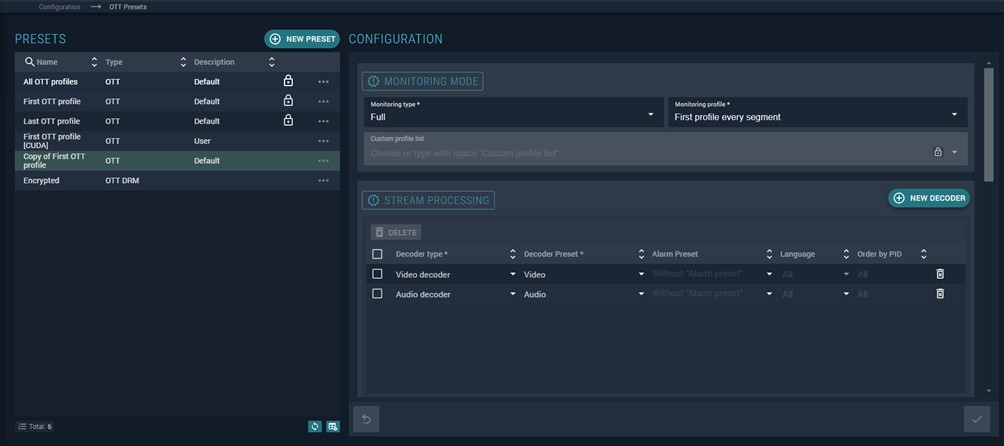Click the refresh presets icon
This screenshot has width=1004, height=446.
pos(315,426)
